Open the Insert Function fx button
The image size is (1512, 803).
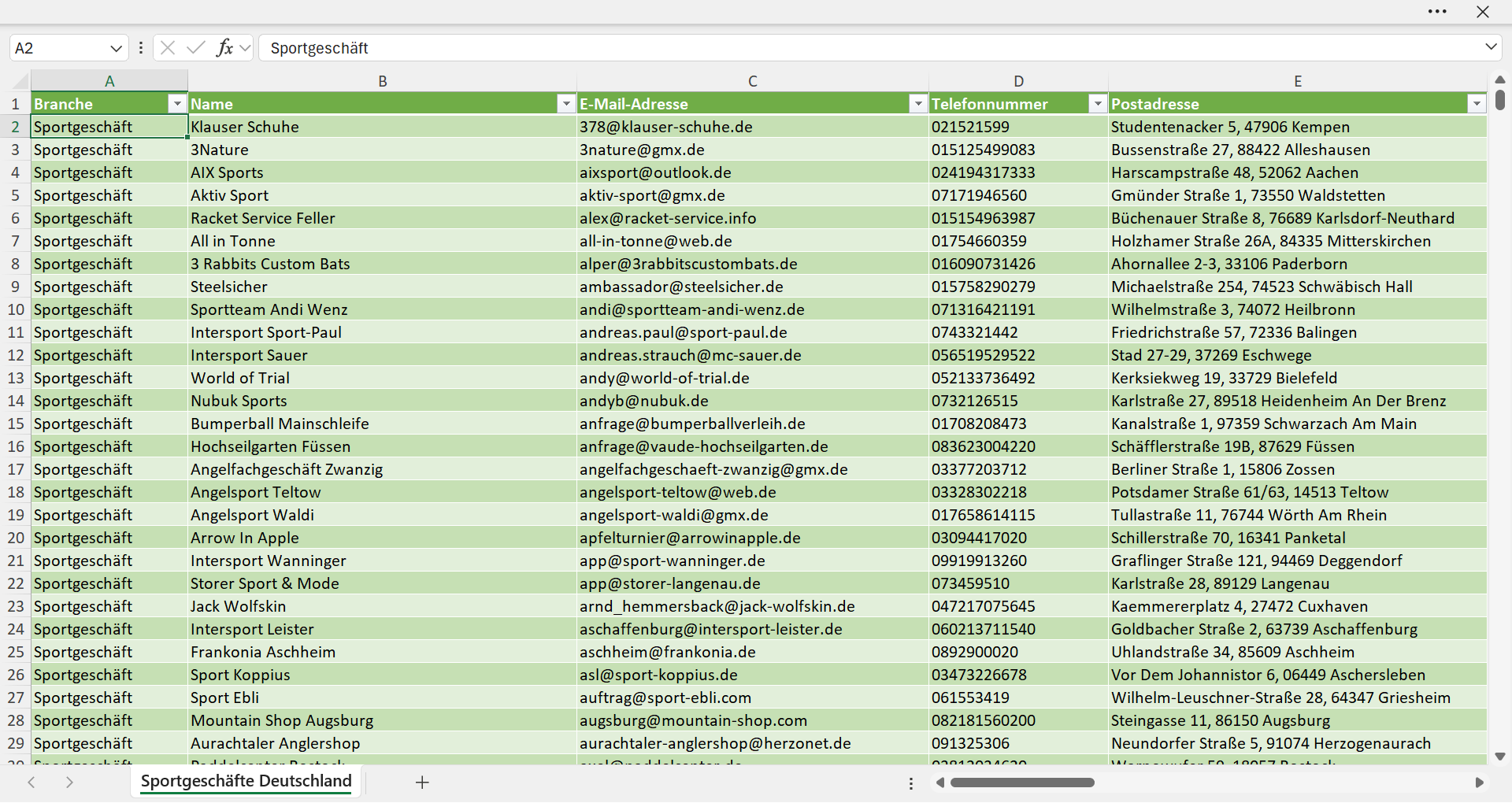click(x=224, y=48)
